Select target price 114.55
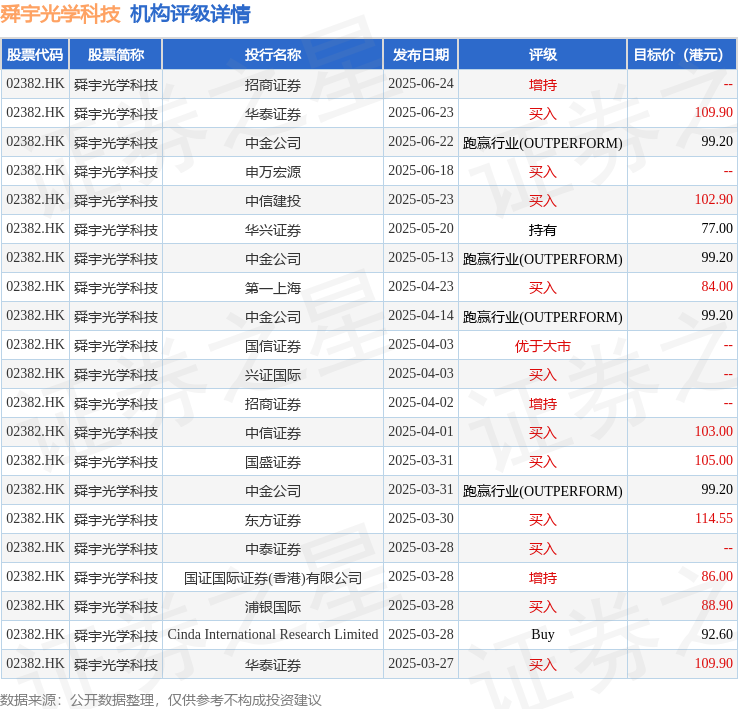Screen dimensions: 738x709 click(714, 519)
